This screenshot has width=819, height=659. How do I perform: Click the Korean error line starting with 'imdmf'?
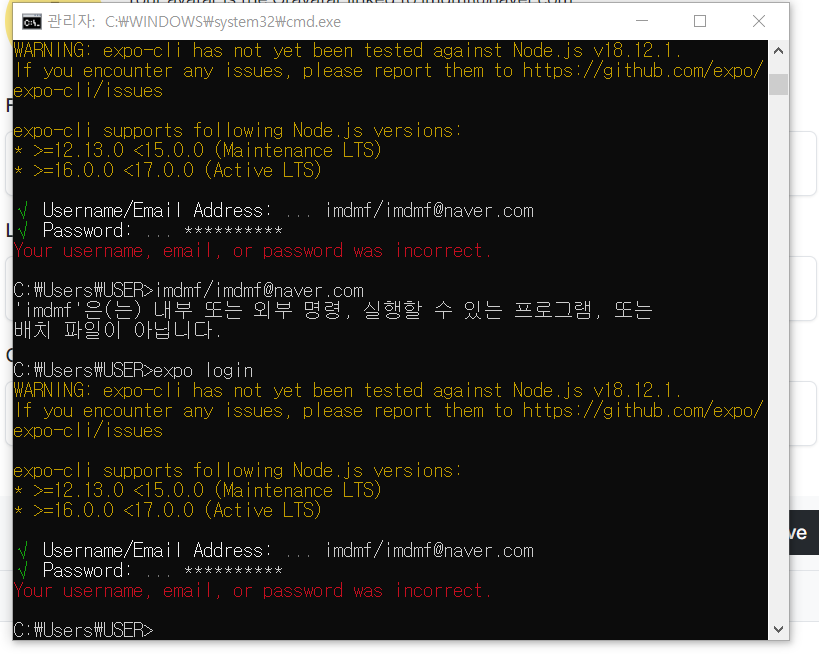(x=333, y=310)
